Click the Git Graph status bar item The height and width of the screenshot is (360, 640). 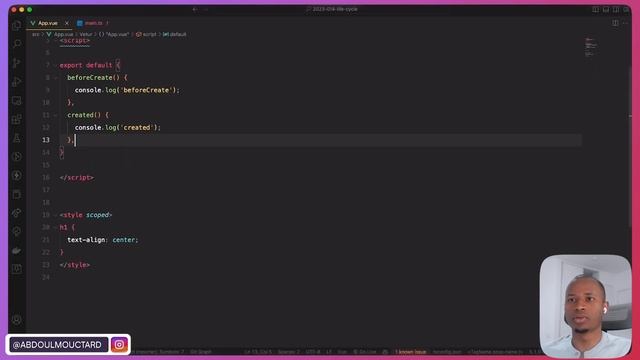click(201, 352)
